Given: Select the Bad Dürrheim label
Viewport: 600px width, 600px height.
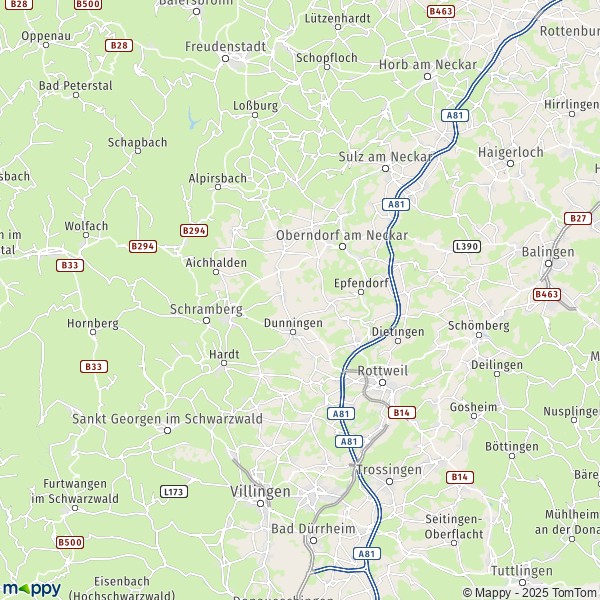Looking at the screenshot, I should click(x=313, y=529).
